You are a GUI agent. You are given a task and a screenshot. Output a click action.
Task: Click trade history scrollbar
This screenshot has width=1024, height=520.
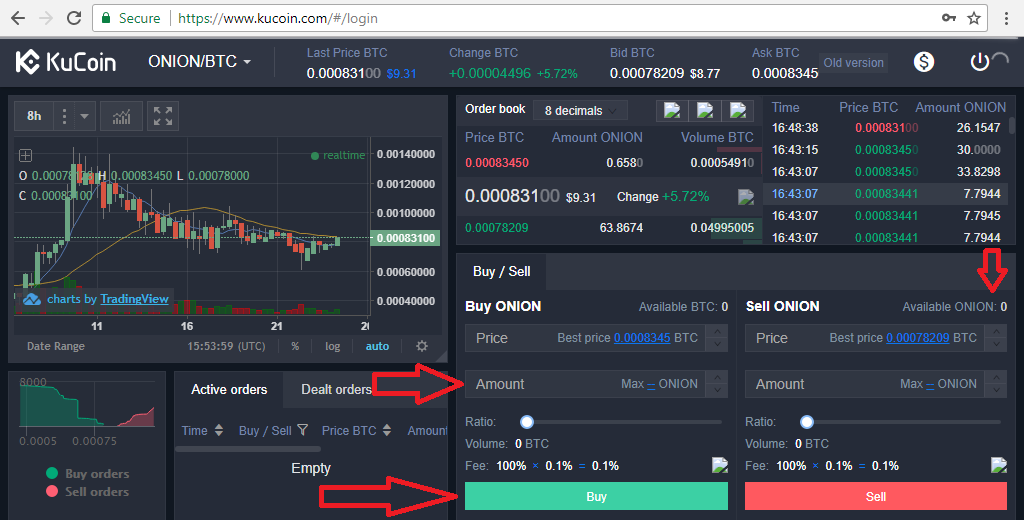(x=1012, y=125)
